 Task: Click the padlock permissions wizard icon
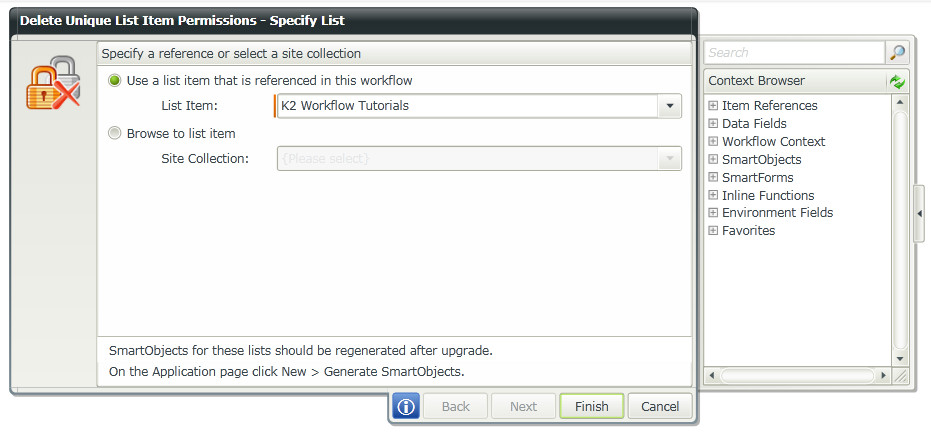coord(53,82)
